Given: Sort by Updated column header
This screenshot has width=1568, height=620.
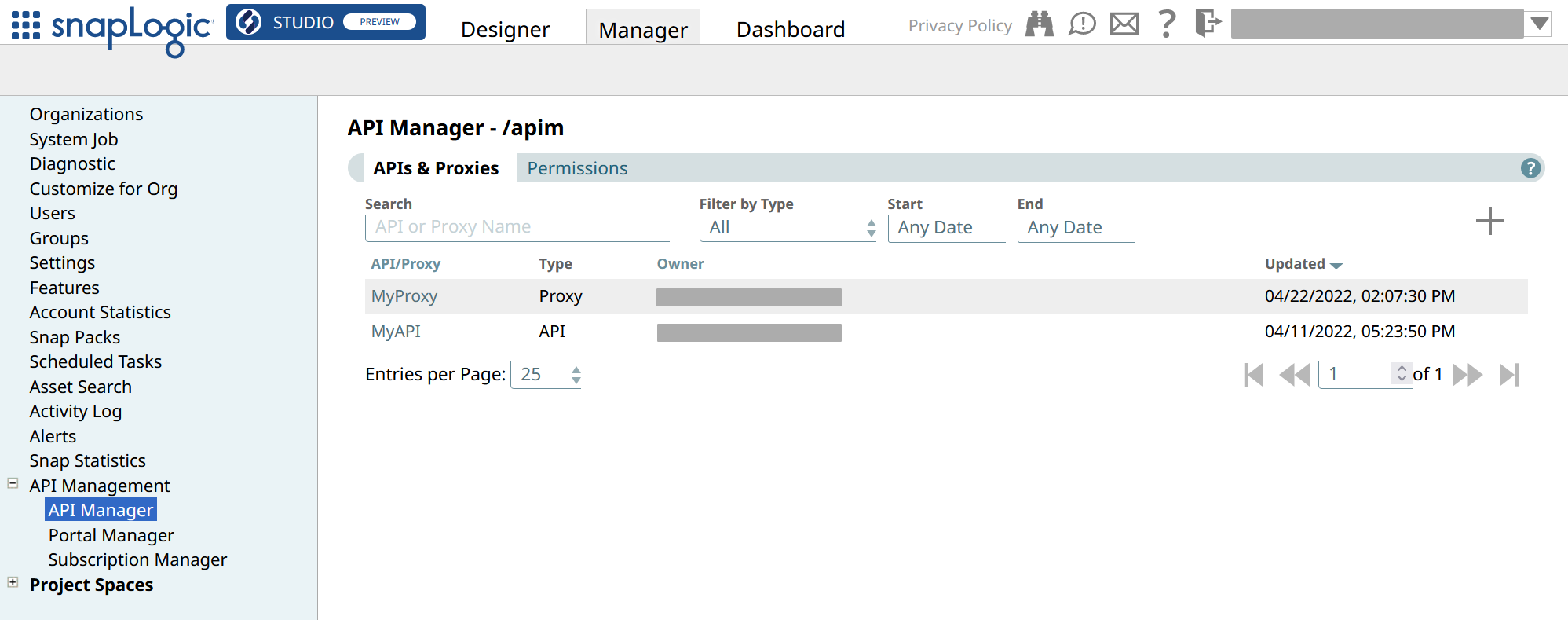Looking at the screenshot, I should 1303,264.
